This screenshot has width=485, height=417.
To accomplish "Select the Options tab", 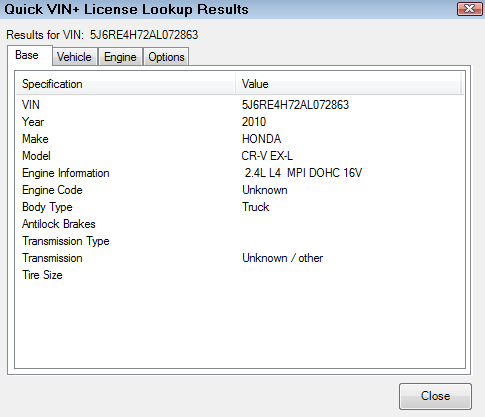I will click(x=166, y=57).
